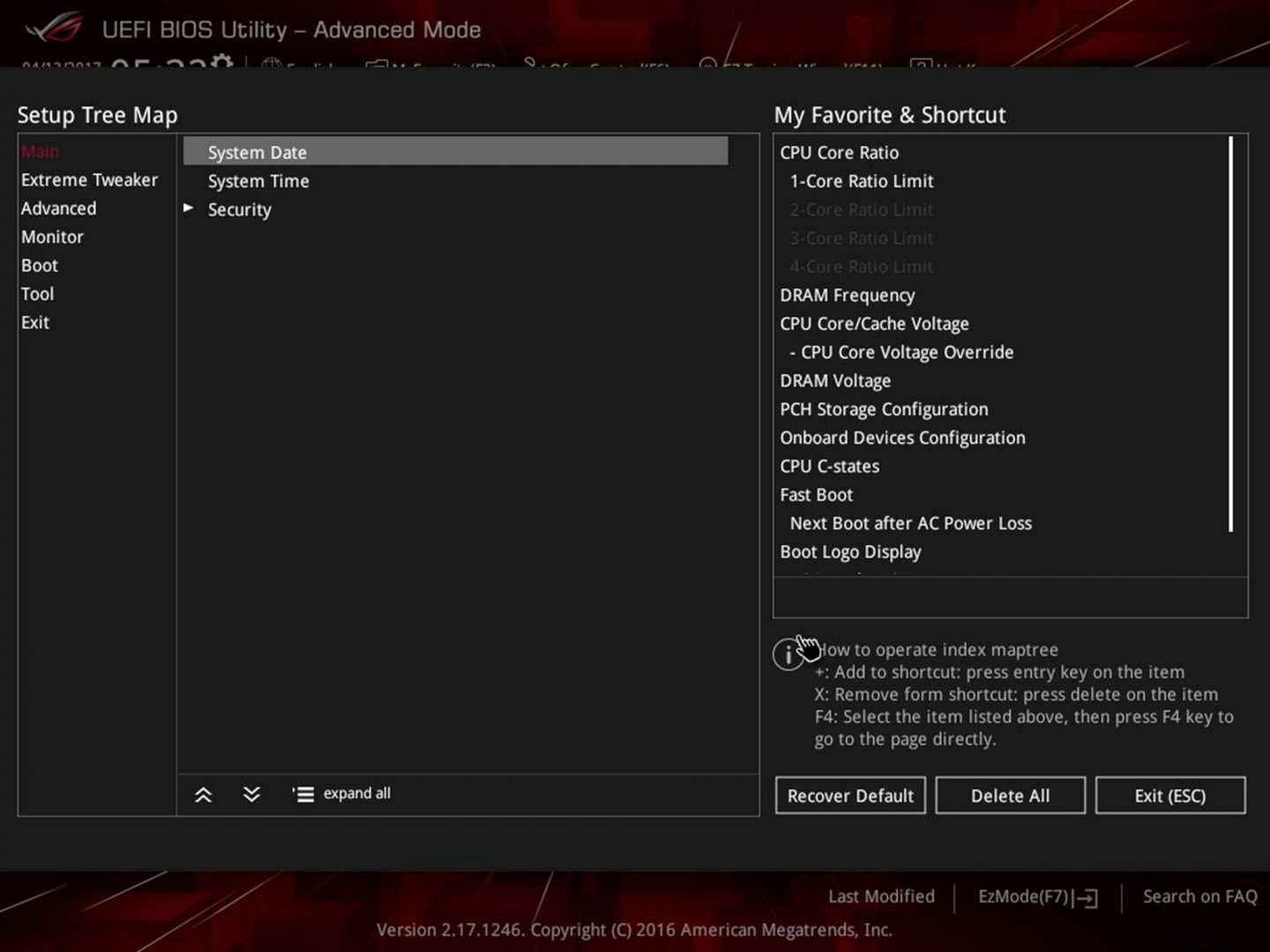Click the Recover Default button

(x=850, y=796)
